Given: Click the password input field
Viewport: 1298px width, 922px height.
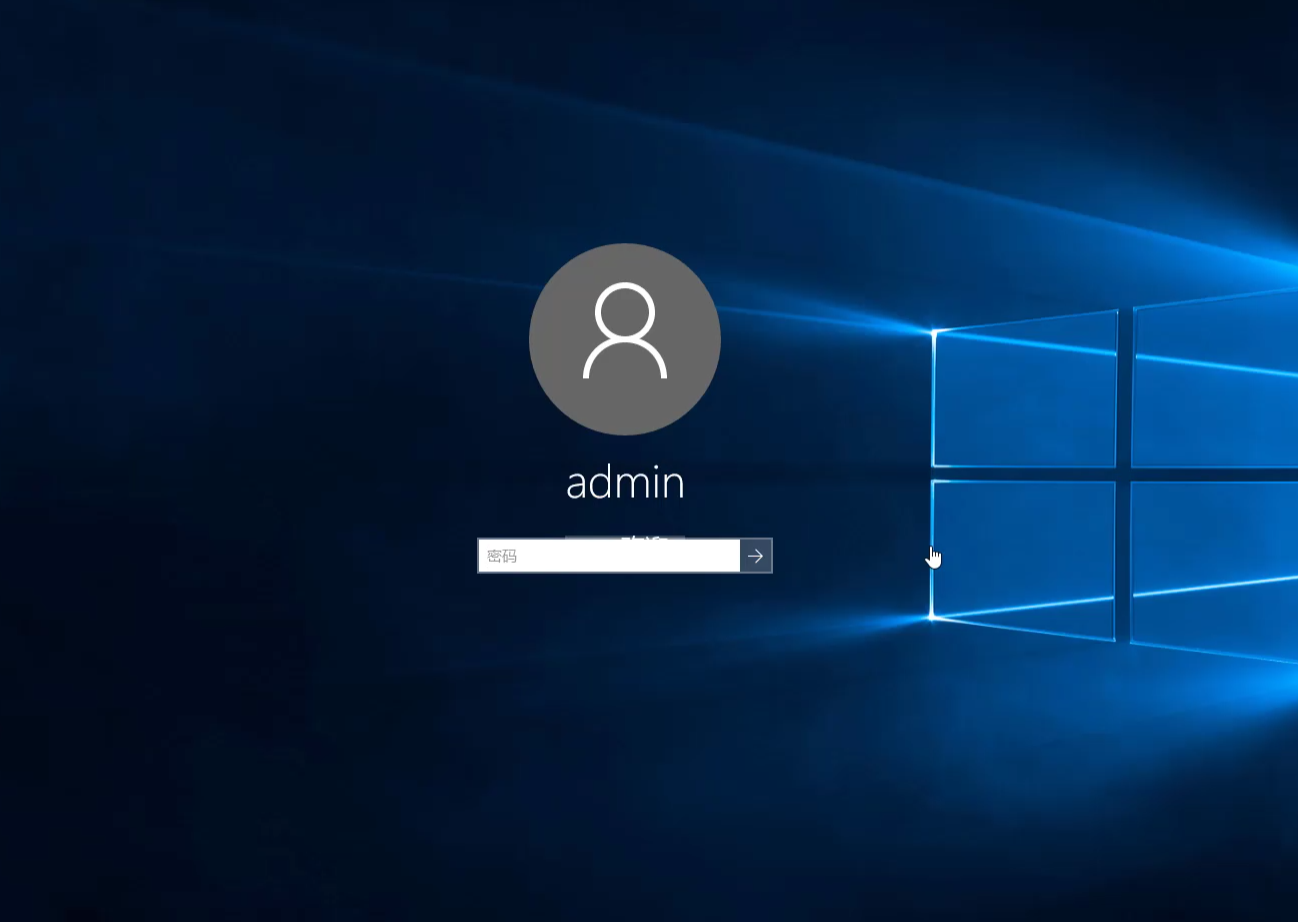Looking at the screenshot, I should pos(609,556).
